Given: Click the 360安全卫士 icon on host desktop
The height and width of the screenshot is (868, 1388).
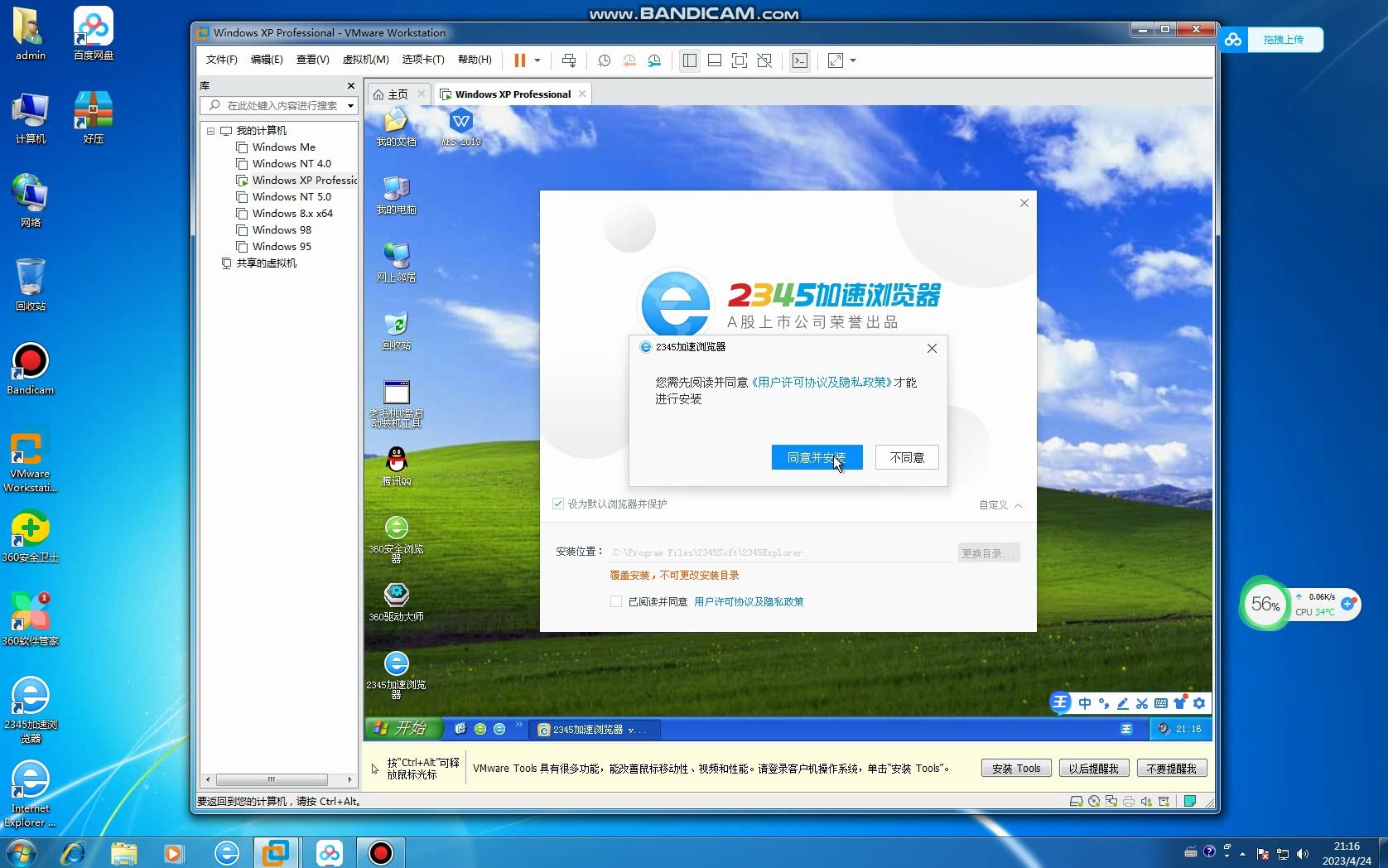Looking at the screenshot, I should [x=31, y=537].
